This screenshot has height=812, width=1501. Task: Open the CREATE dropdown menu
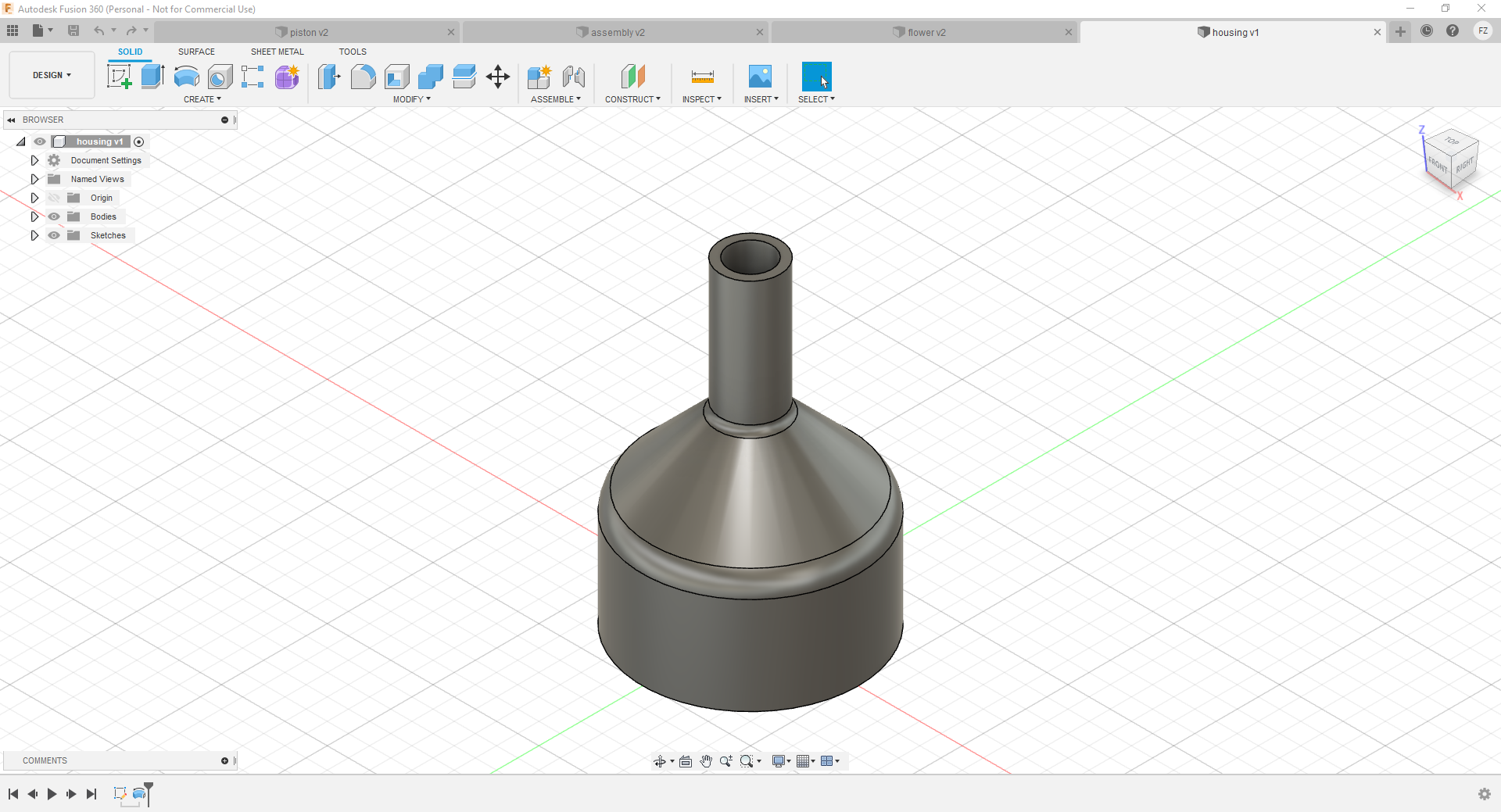coord(202,99)
